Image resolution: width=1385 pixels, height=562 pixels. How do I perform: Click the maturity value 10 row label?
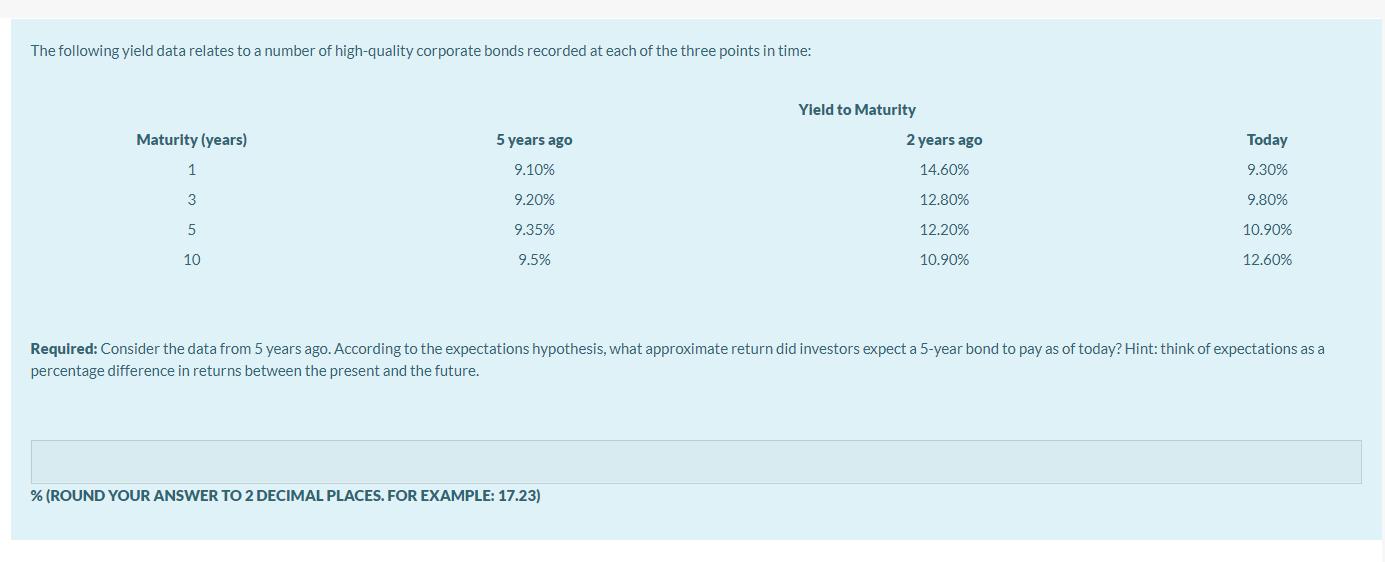pos(191,260)
